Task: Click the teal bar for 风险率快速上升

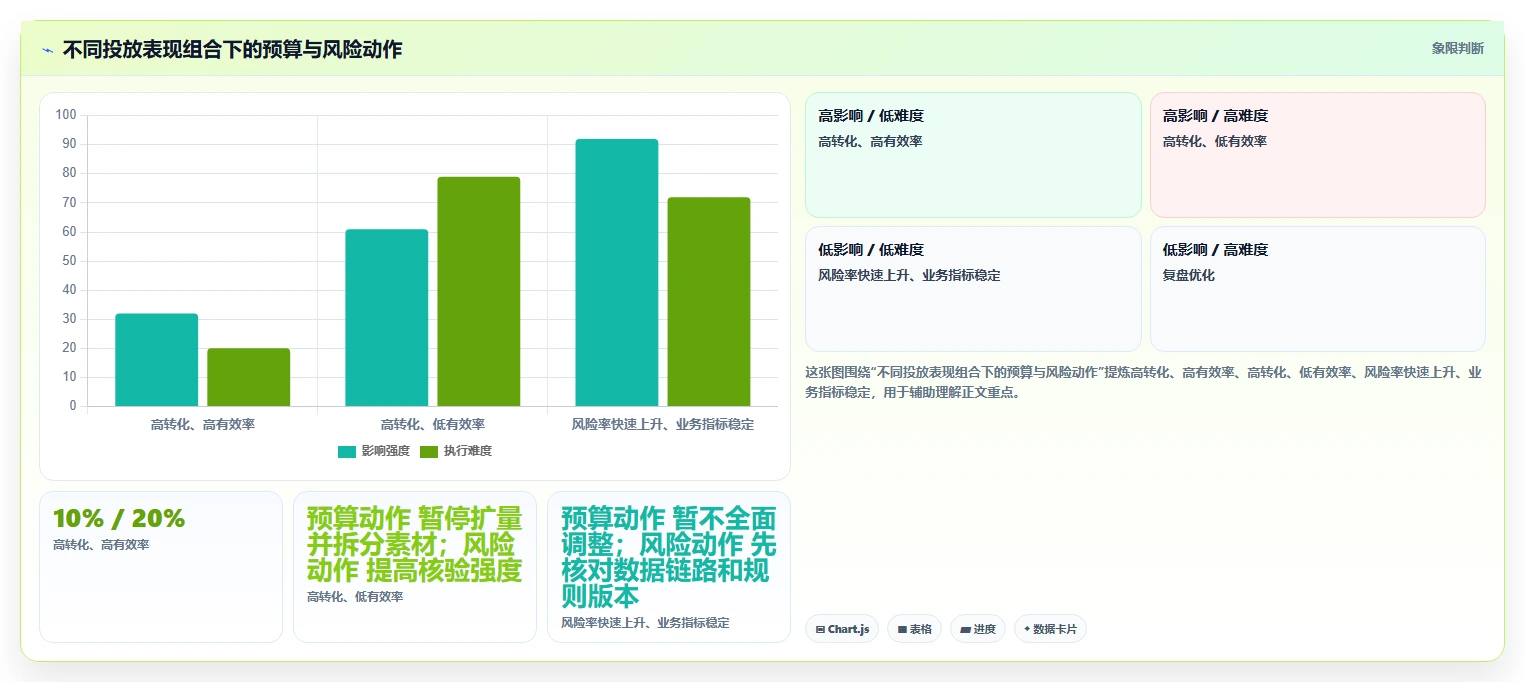Action: [617, 273]
